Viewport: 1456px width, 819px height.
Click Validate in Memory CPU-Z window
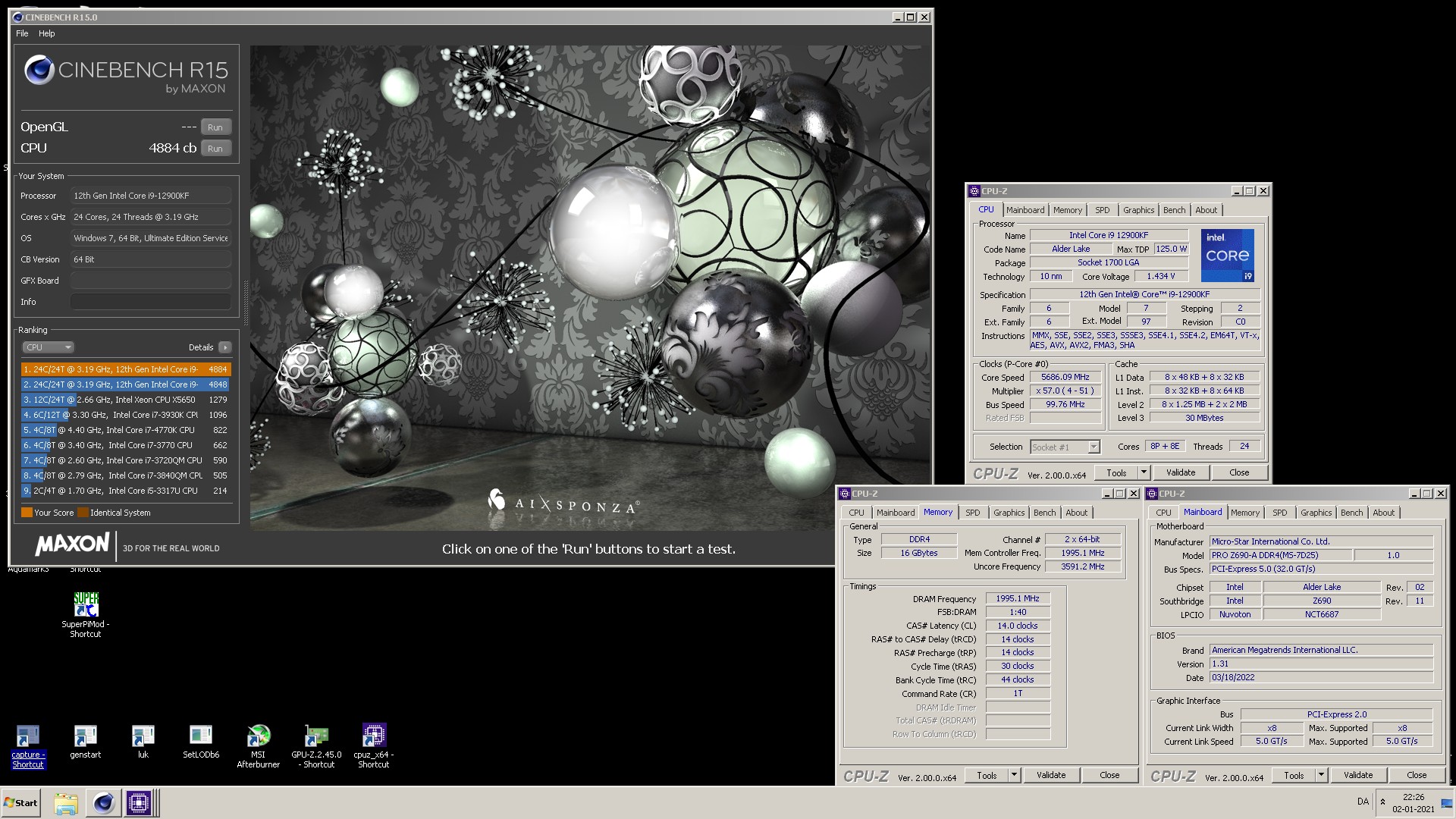click(x=1051, y=775)
